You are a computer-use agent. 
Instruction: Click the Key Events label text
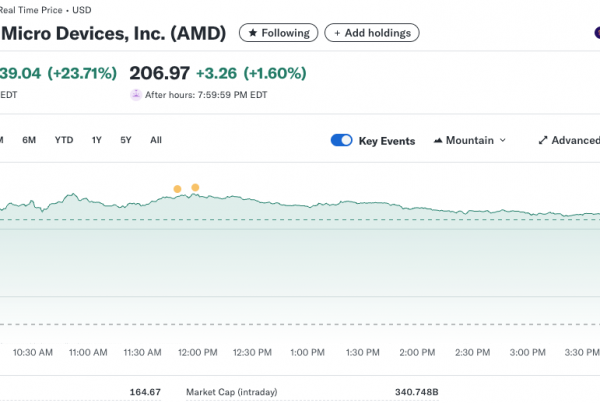[x=387, y=141]
